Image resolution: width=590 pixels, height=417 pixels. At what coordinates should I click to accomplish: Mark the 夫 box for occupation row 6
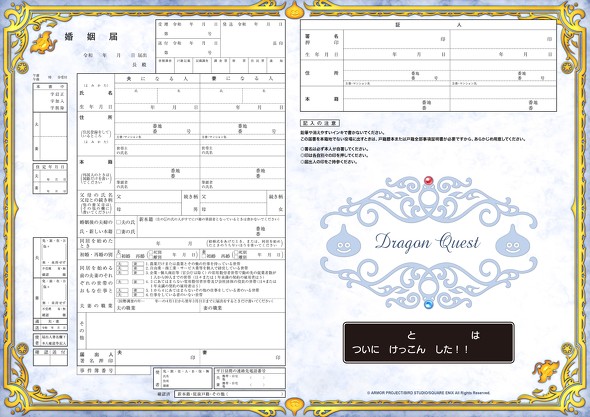(x=122, y=295)
